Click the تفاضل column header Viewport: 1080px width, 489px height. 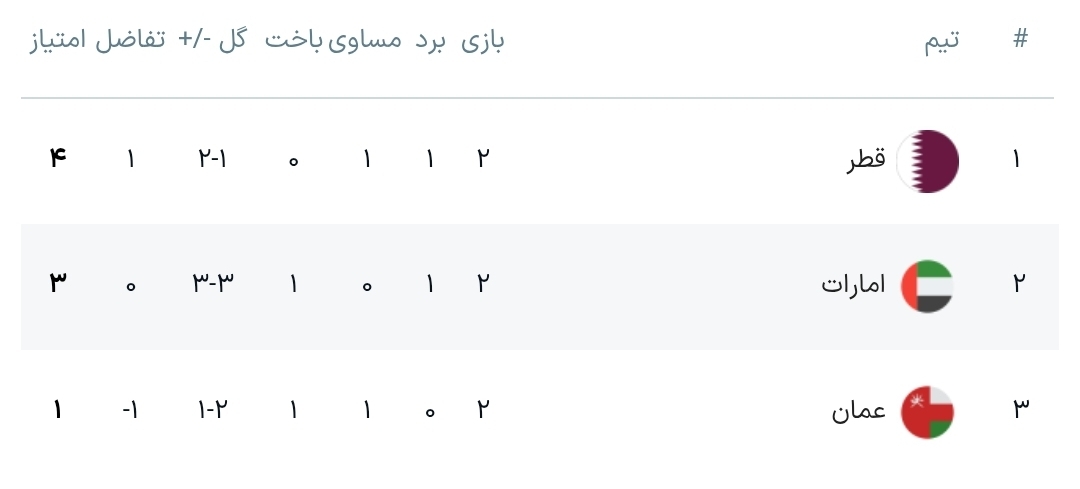[130, 41]
